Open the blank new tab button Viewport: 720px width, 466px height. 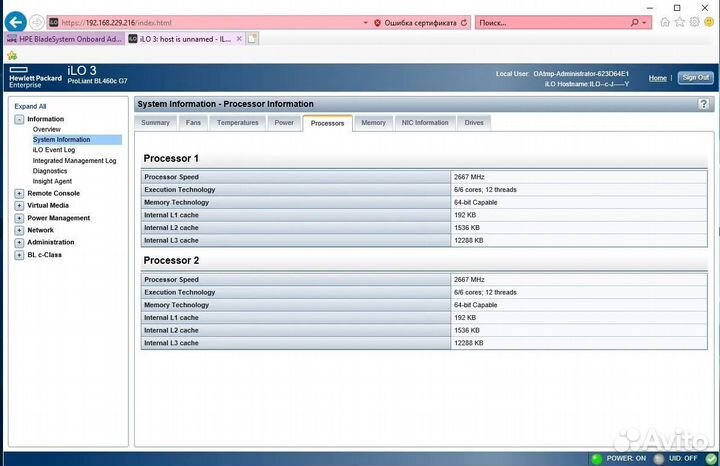click(x=253, y=38)
